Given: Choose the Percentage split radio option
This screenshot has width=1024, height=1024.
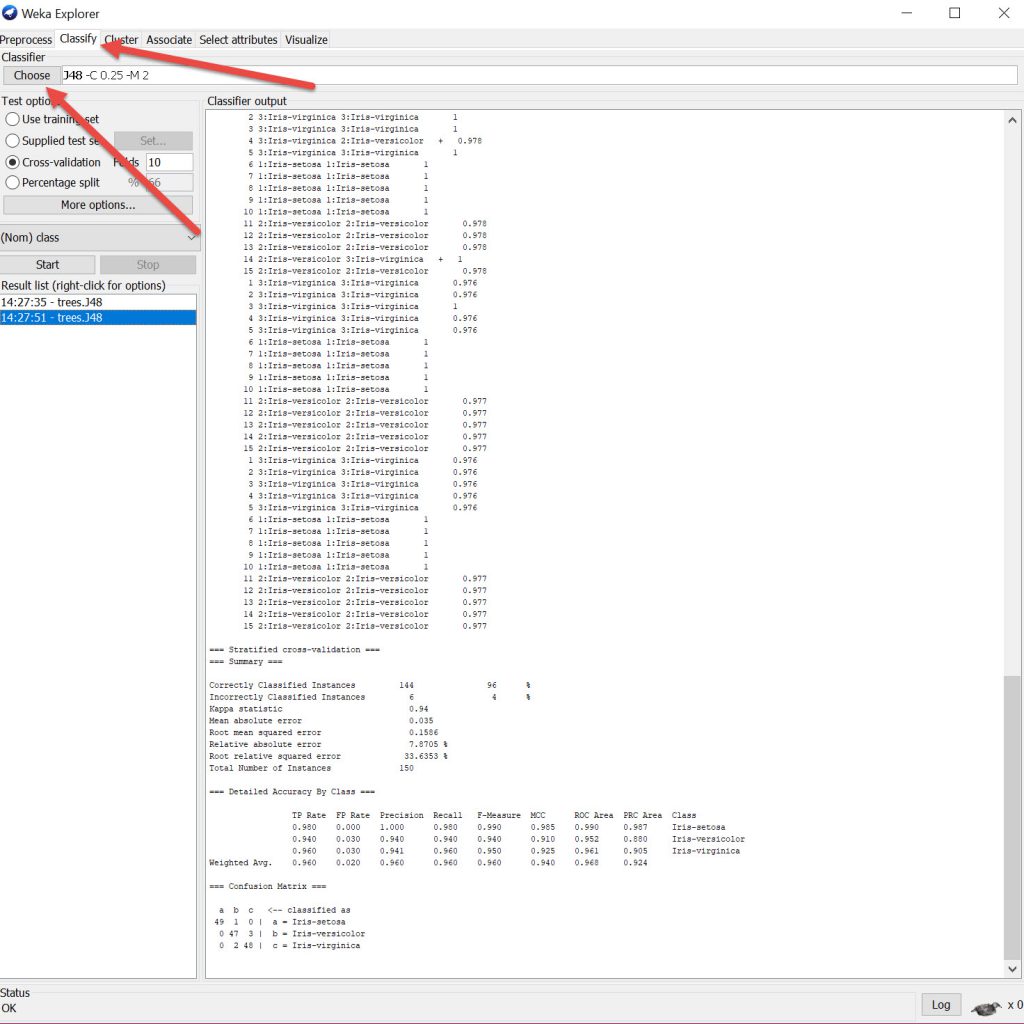Looking at the screenshot, I should click(x=13, y=183).
